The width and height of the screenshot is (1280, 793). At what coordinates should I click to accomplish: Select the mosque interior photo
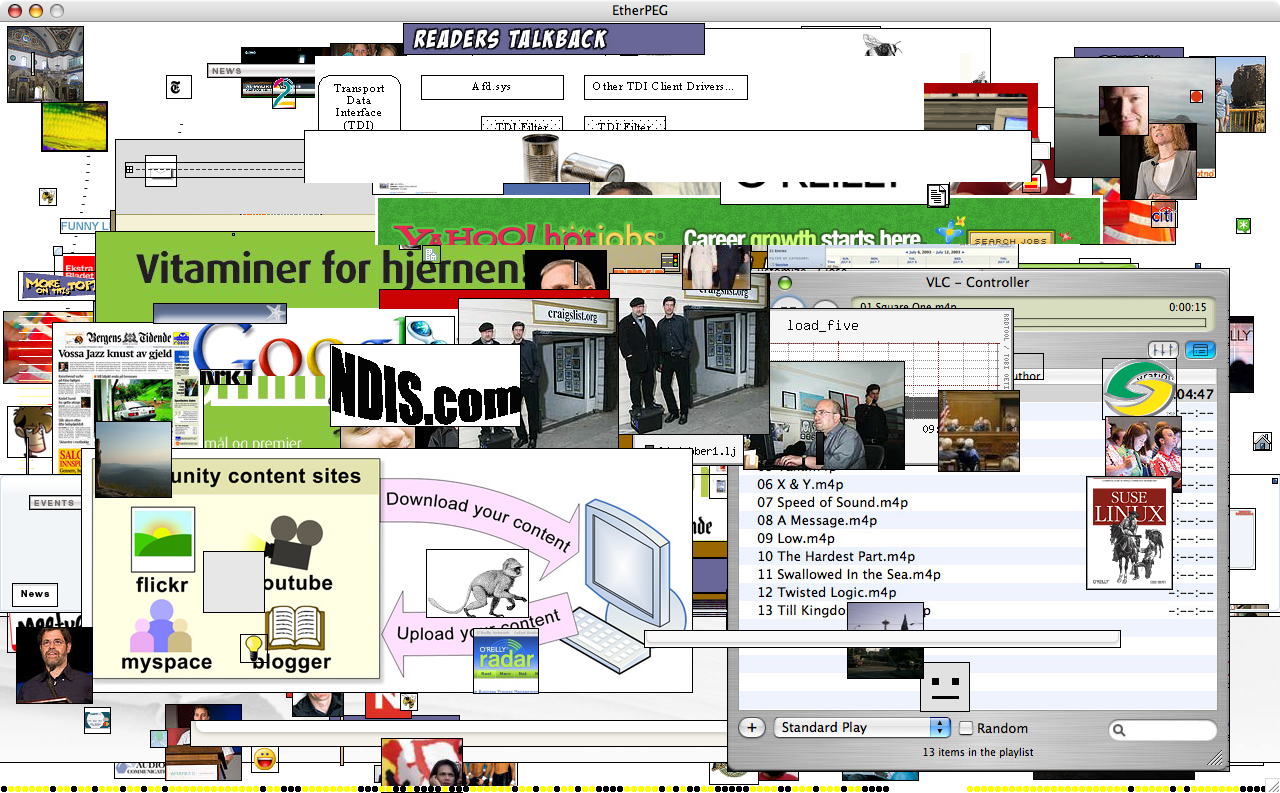point(45,64)
